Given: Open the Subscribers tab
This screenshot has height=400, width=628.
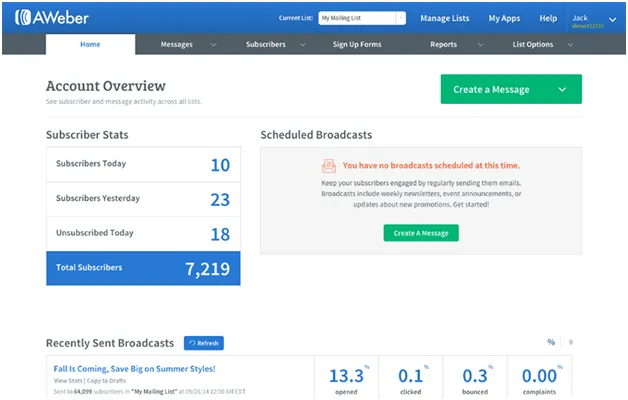Looking at the screenshot, I should (266, 44).
